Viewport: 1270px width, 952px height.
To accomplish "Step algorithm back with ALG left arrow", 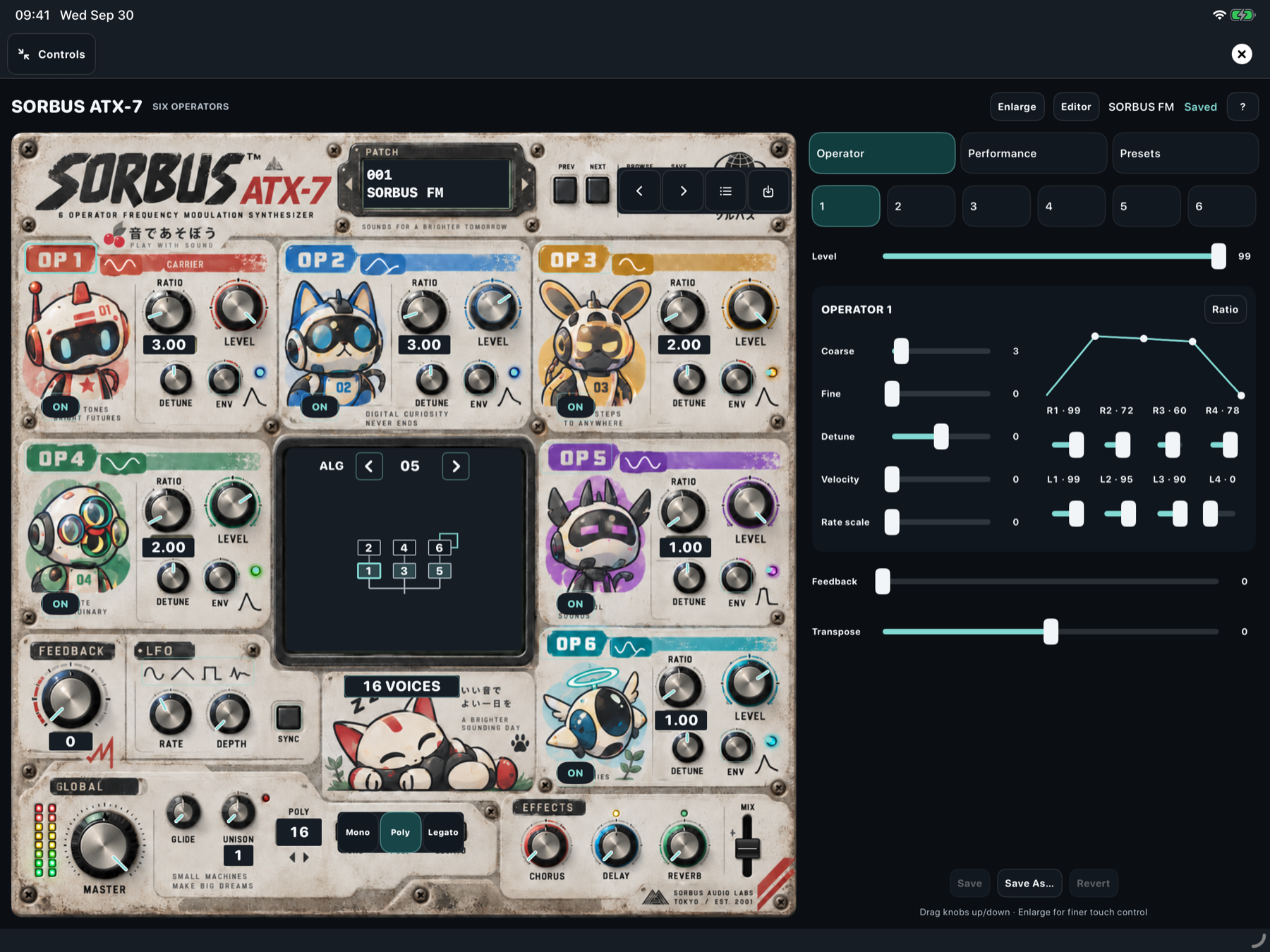I will click(x=369, y=466).
